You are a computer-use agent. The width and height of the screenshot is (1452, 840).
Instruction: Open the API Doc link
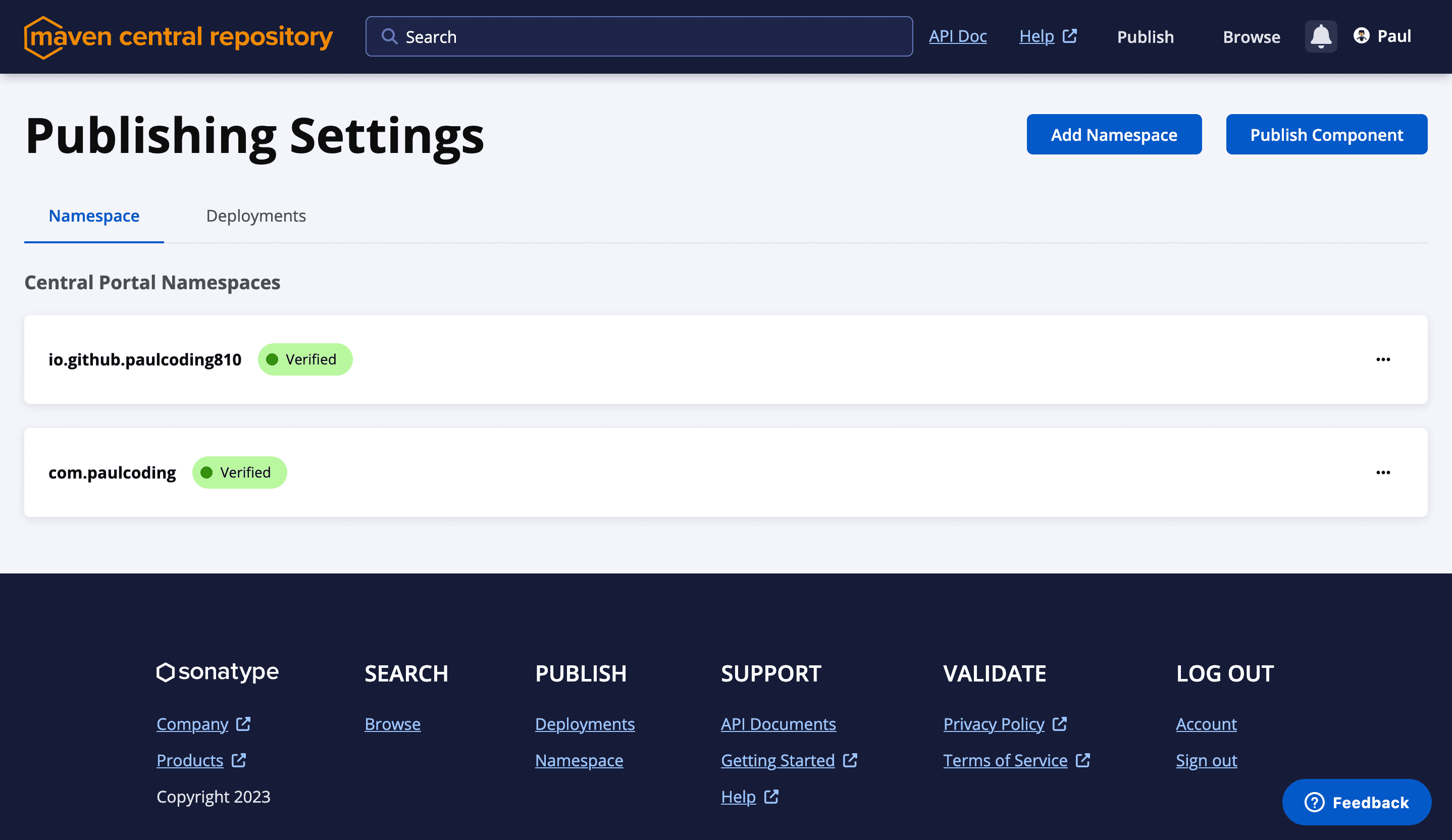coord(958,36)
